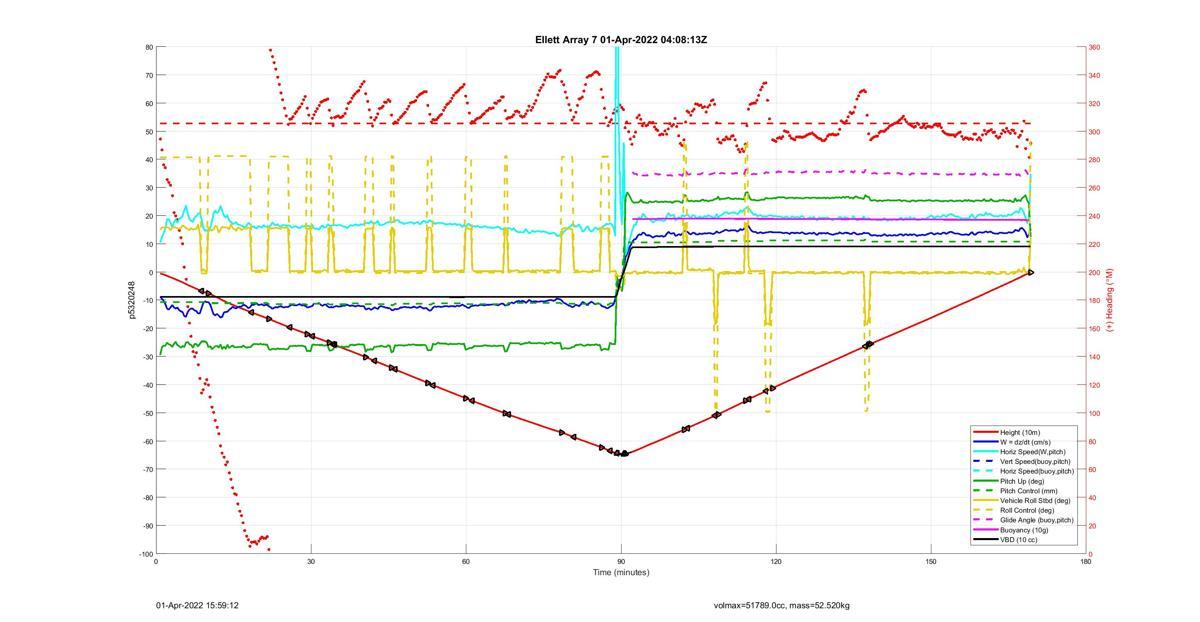The image size is (1200, 622).
Task: Click the x-axis tick label 120
Action: (x=776, y=561)
